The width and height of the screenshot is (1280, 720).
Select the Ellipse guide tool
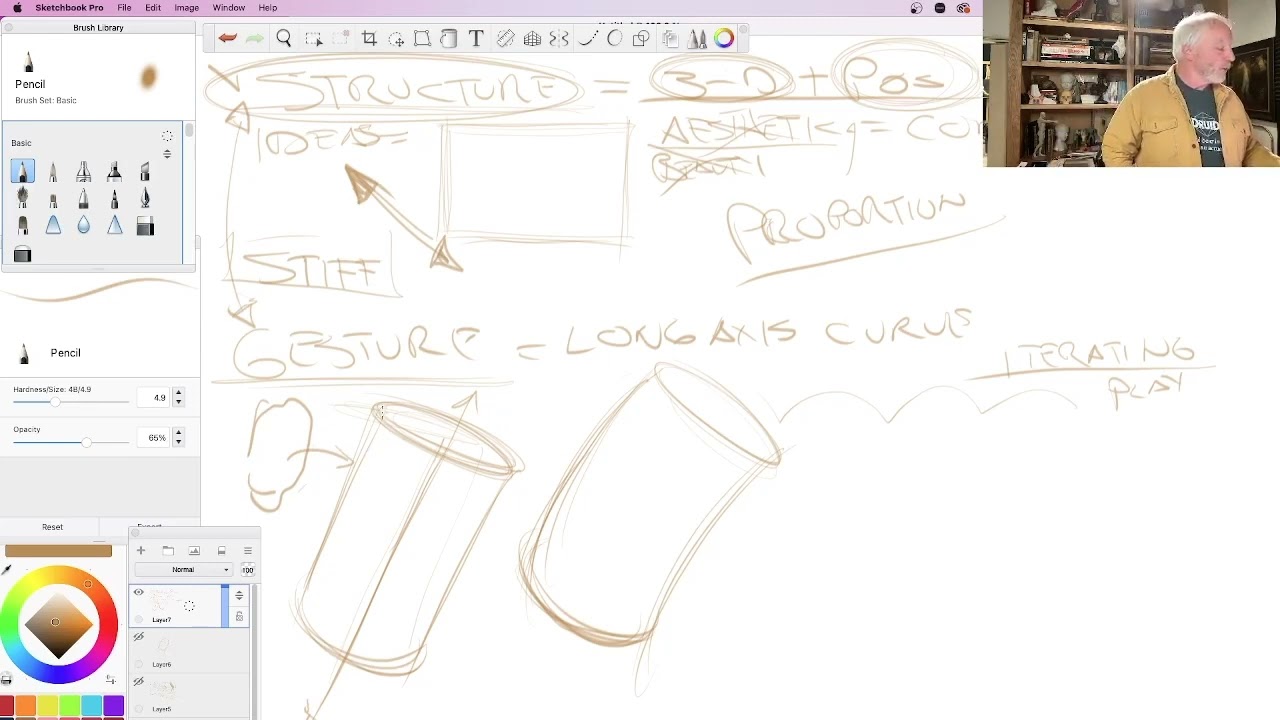[x=614, y=39]
